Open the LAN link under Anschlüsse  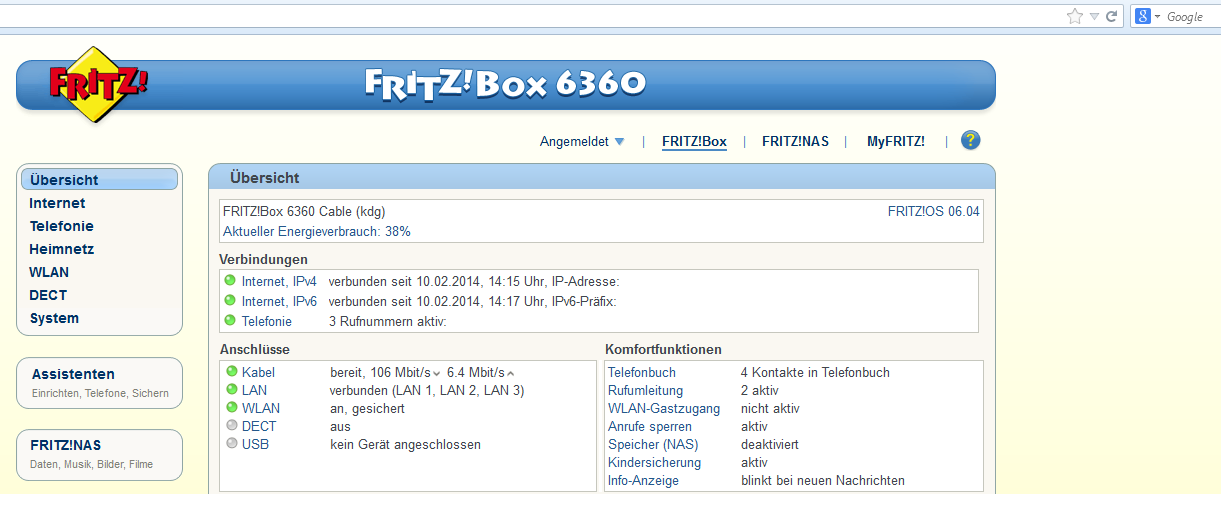tap(254, 390)
